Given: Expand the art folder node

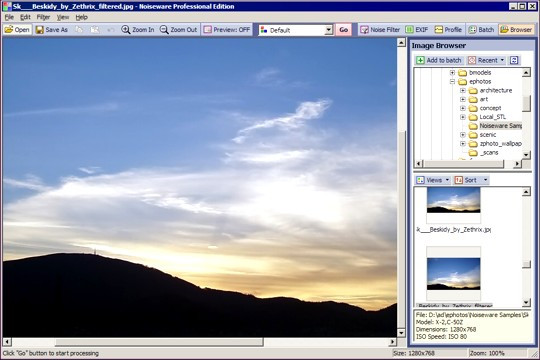Looking at the screenshot, I should click(x=463, y=99).
